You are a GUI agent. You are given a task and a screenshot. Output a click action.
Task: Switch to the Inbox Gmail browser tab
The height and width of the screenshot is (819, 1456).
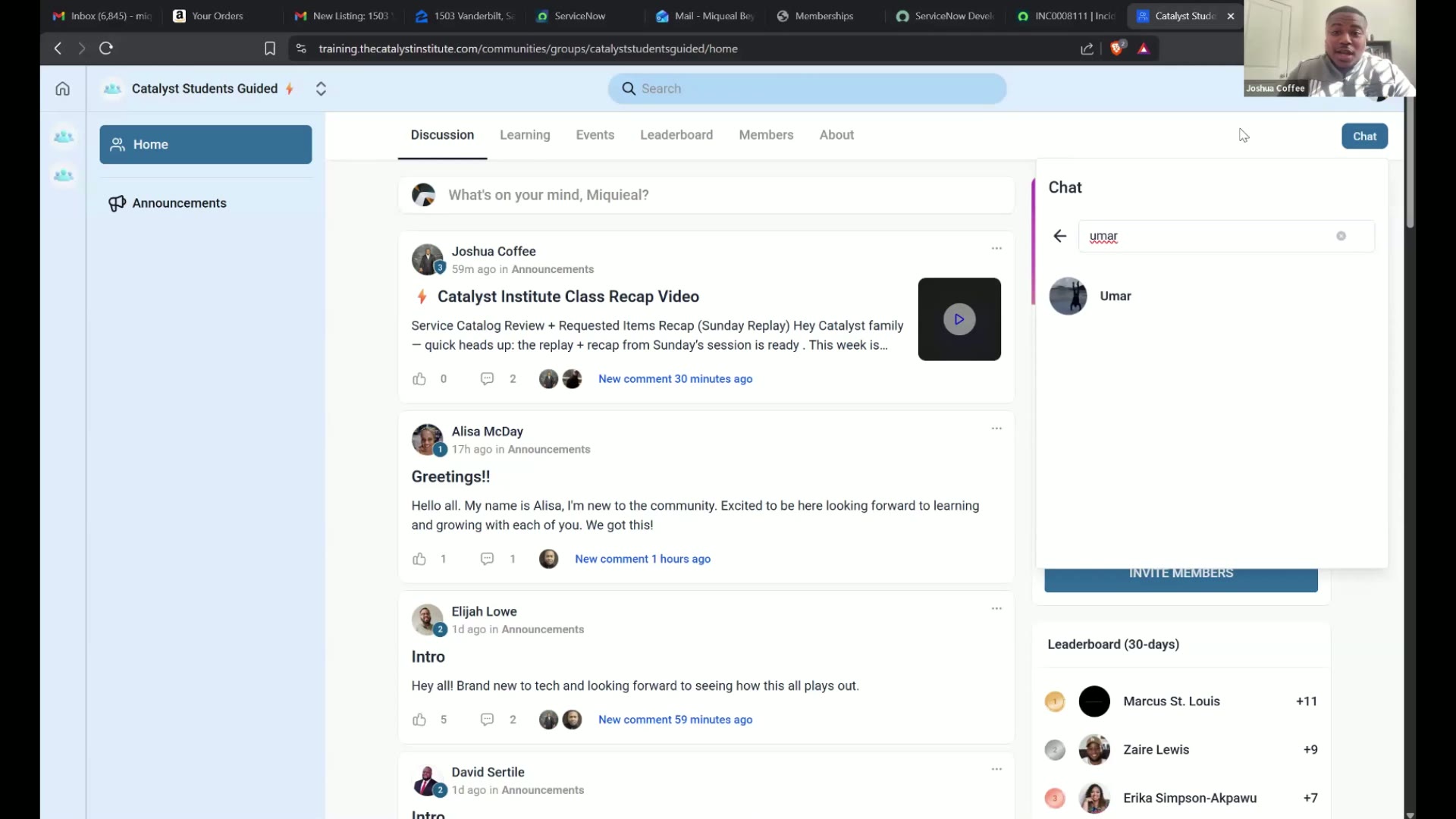[102, 16]
